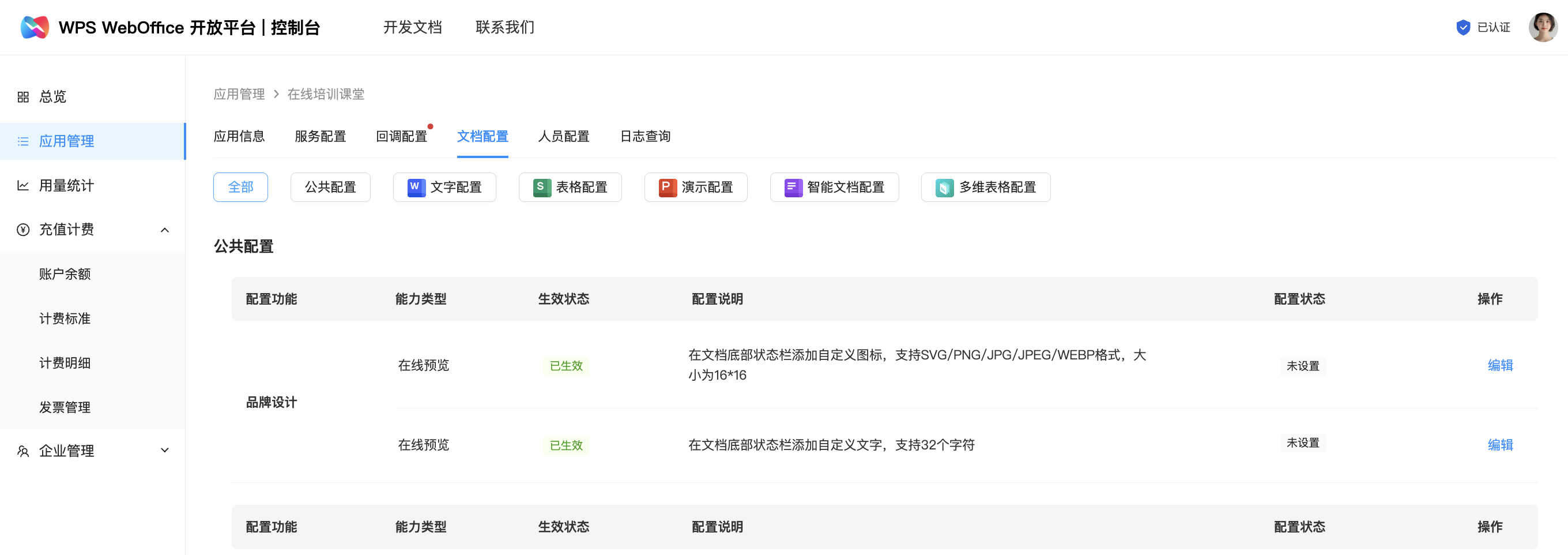This screenshot has height=555, width=1568.
Task: Open the user avatar profile picture
Action: tap(1542, 28)
